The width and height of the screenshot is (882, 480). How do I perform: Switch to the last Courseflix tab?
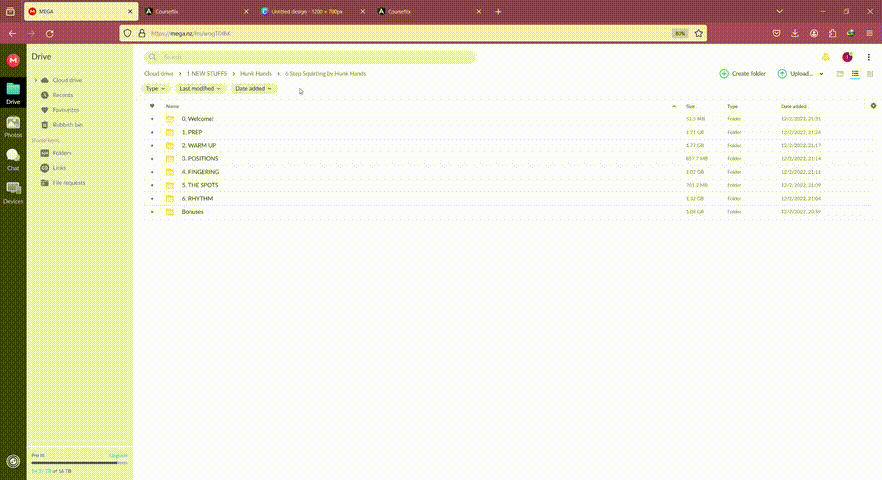[x=429, y=11]
